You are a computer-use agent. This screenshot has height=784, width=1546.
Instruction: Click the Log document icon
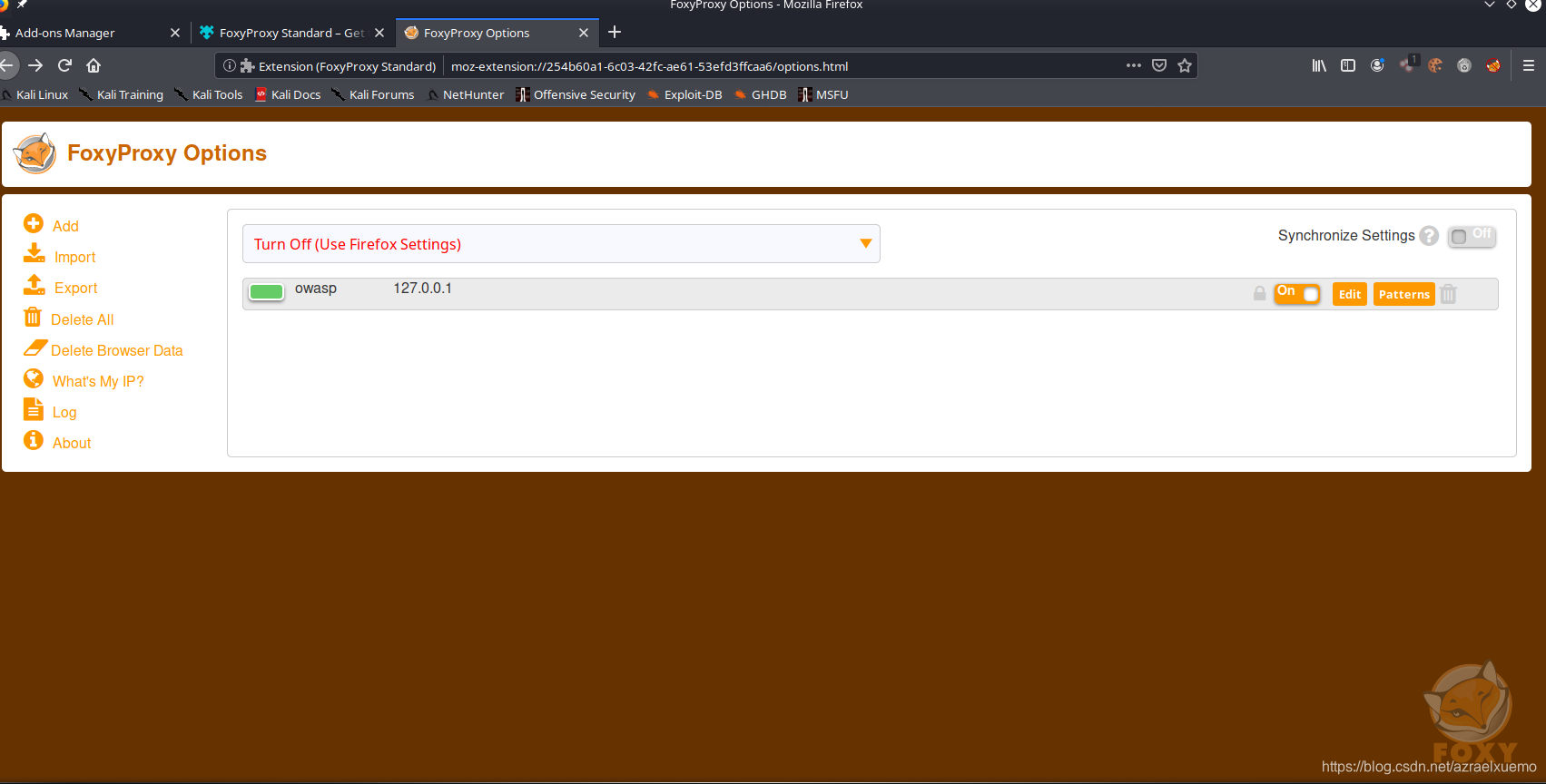pos(34,409)
